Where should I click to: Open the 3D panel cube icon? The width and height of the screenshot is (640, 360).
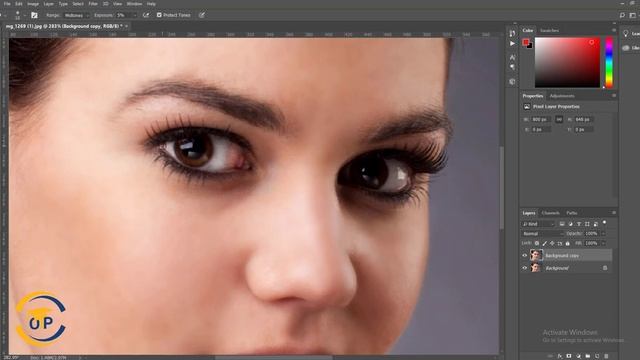512,82
